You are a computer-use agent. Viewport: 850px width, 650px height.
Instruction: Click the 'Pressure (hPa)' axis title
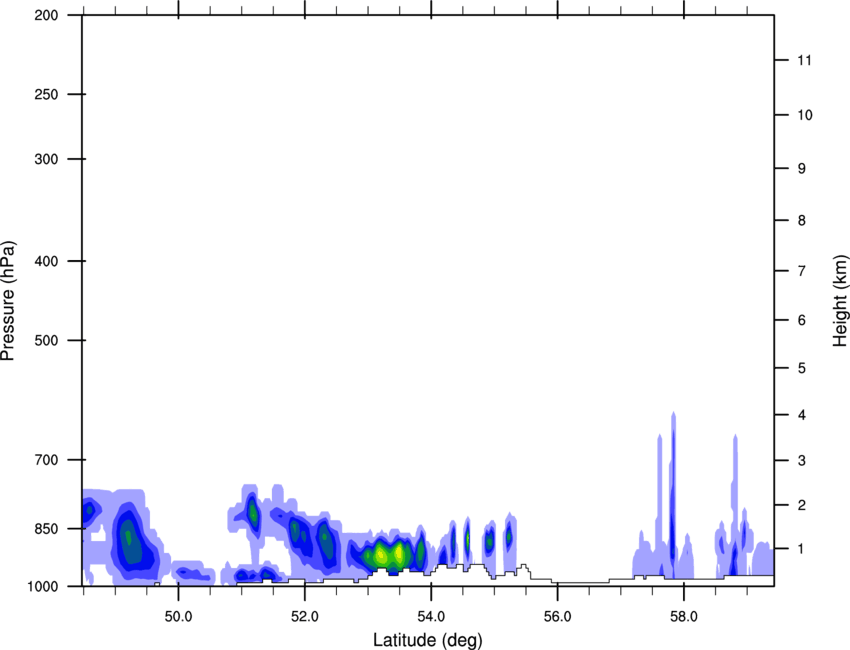click(8, 301)
